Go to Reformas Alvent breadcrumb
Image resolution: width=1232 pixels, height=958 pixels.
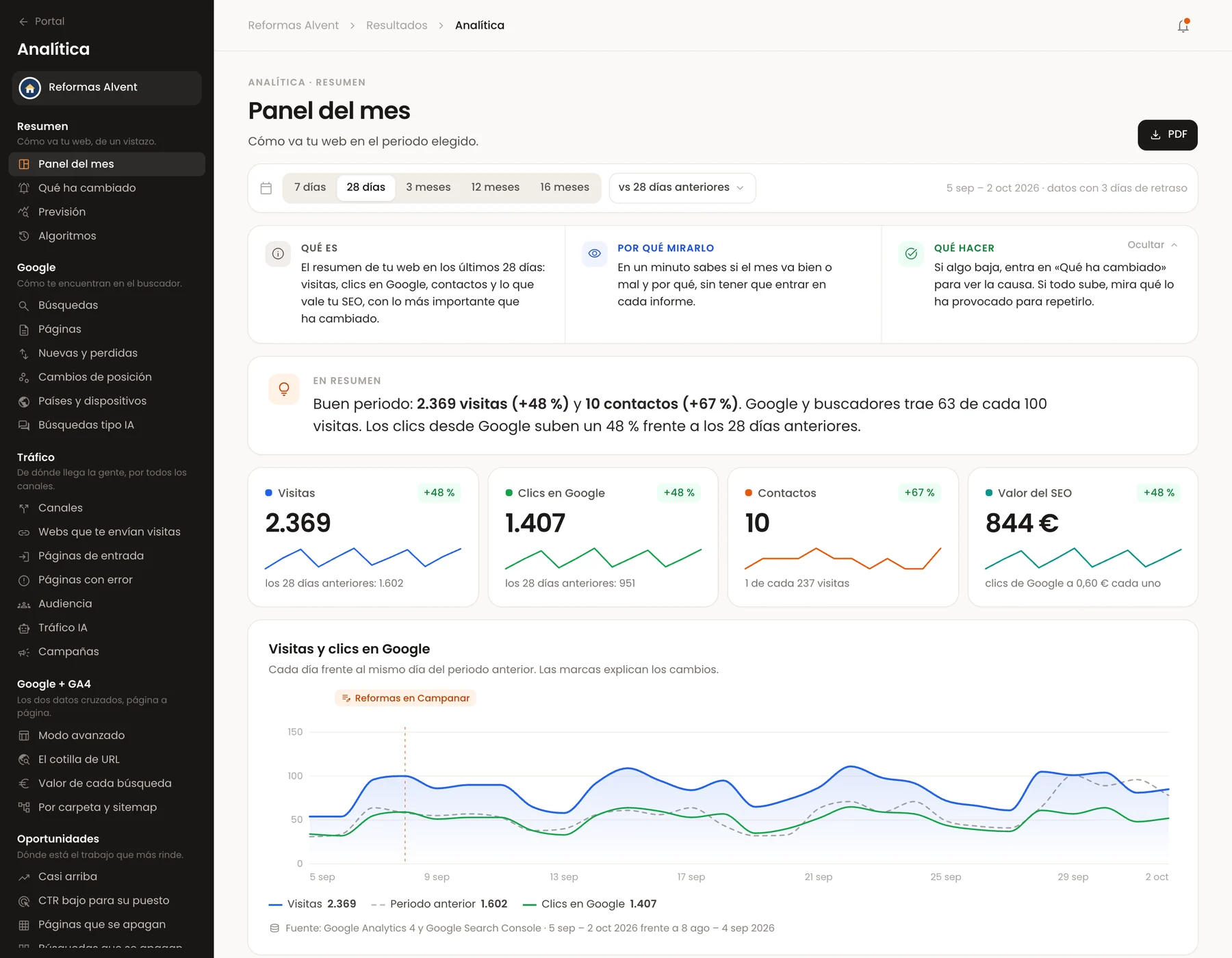[293, 25]
